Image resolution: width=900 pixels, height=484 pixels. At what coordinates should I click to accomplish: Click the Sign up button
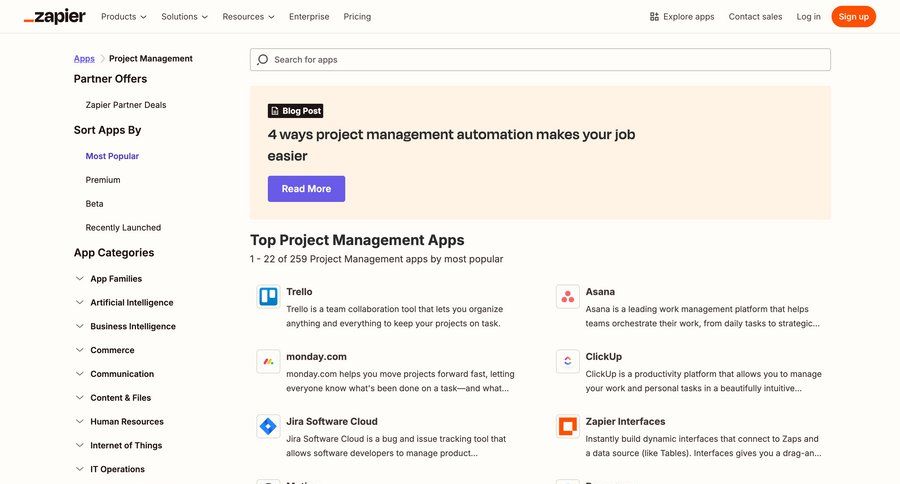tap(854, 17)
